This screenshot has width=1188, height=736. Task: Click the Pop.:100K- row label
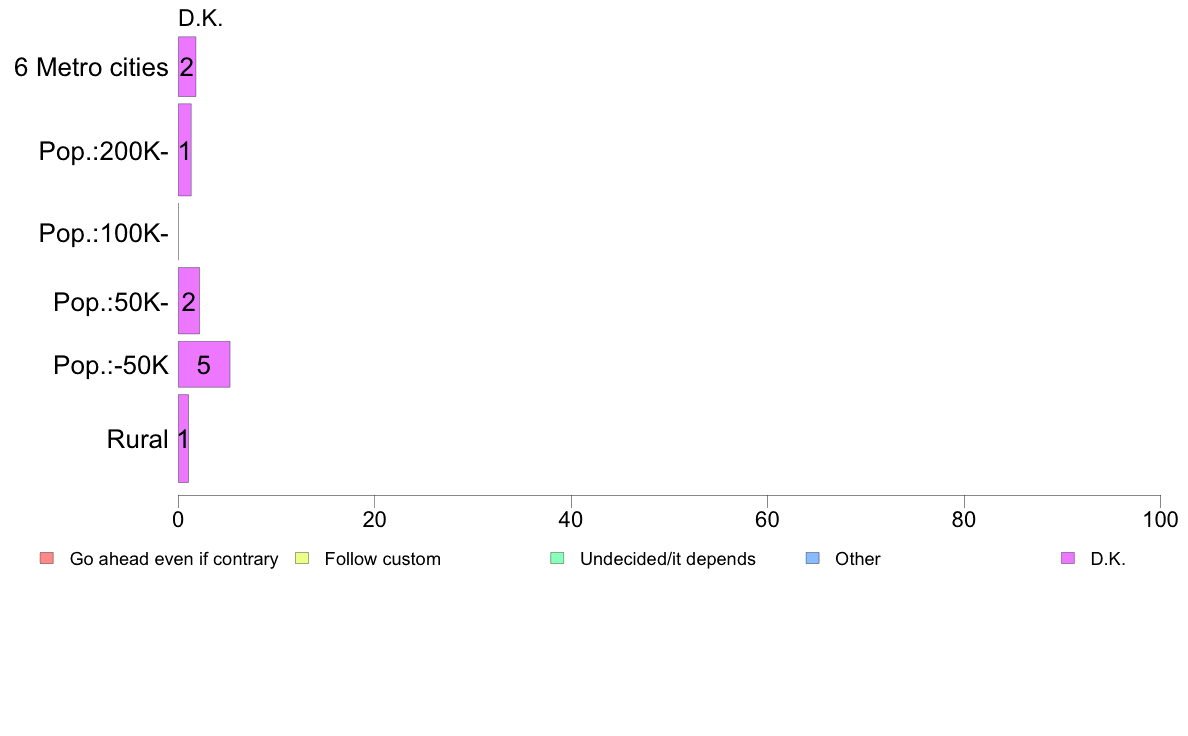click(x=104, y=233)
